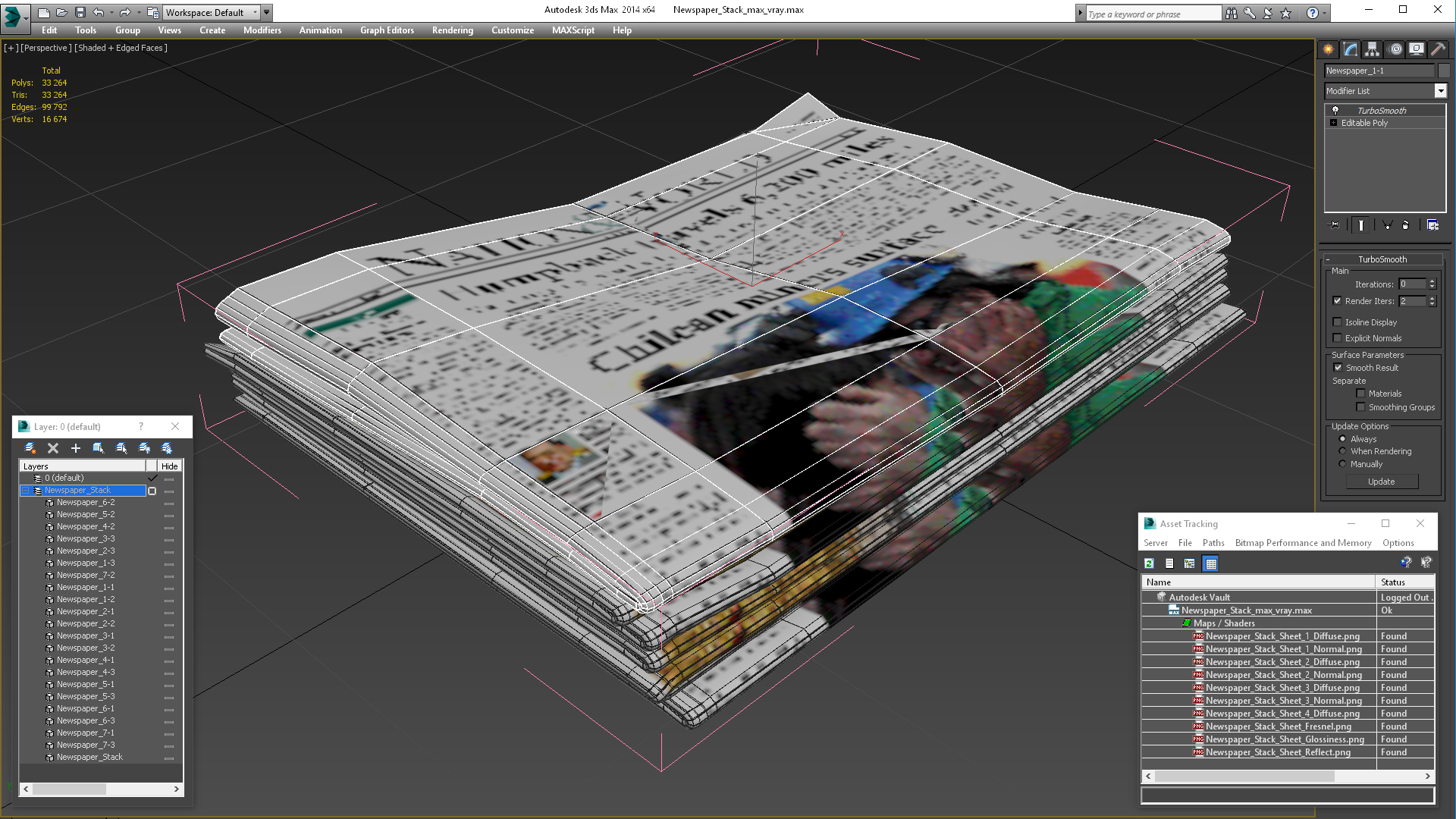Screen dimensions: 1456x819
Task: Open the Modifiers menu
Action: [x=262, y=30]
